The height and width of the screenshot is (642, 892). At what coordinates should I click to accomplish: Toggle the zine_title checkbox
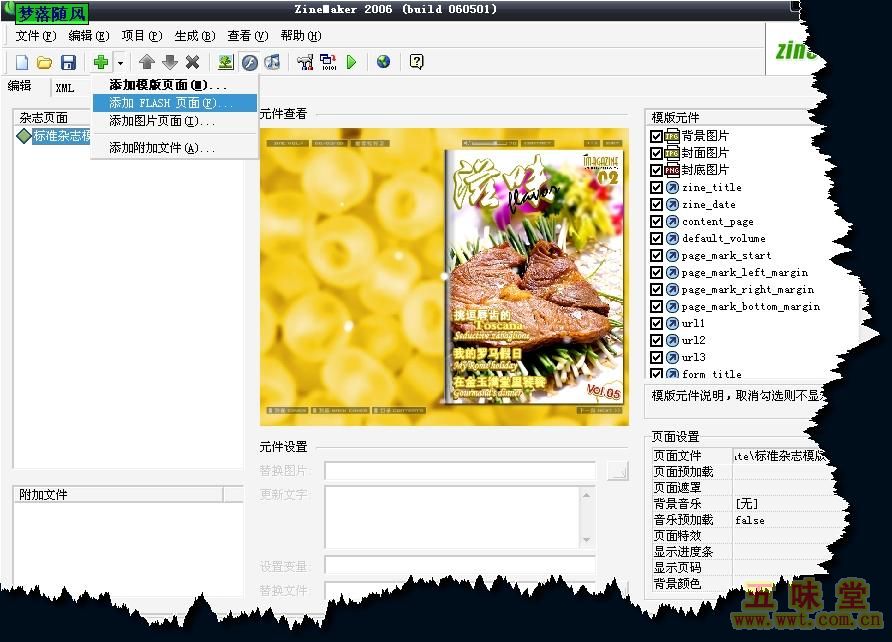(x=656, y=187)
